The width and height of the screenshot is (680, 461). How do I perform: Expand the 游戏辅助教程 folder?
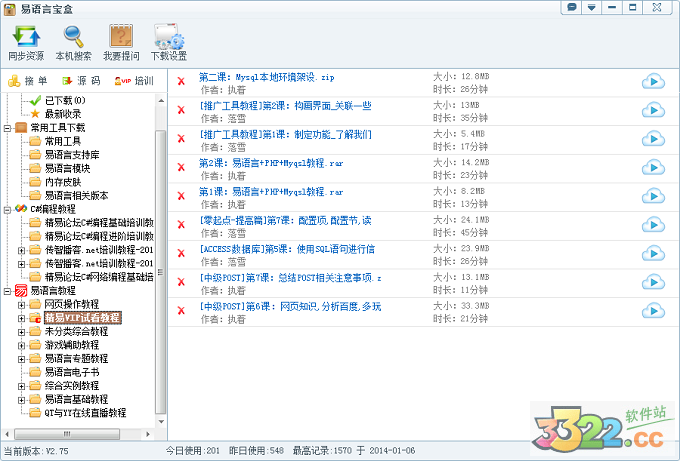(21, 345)
